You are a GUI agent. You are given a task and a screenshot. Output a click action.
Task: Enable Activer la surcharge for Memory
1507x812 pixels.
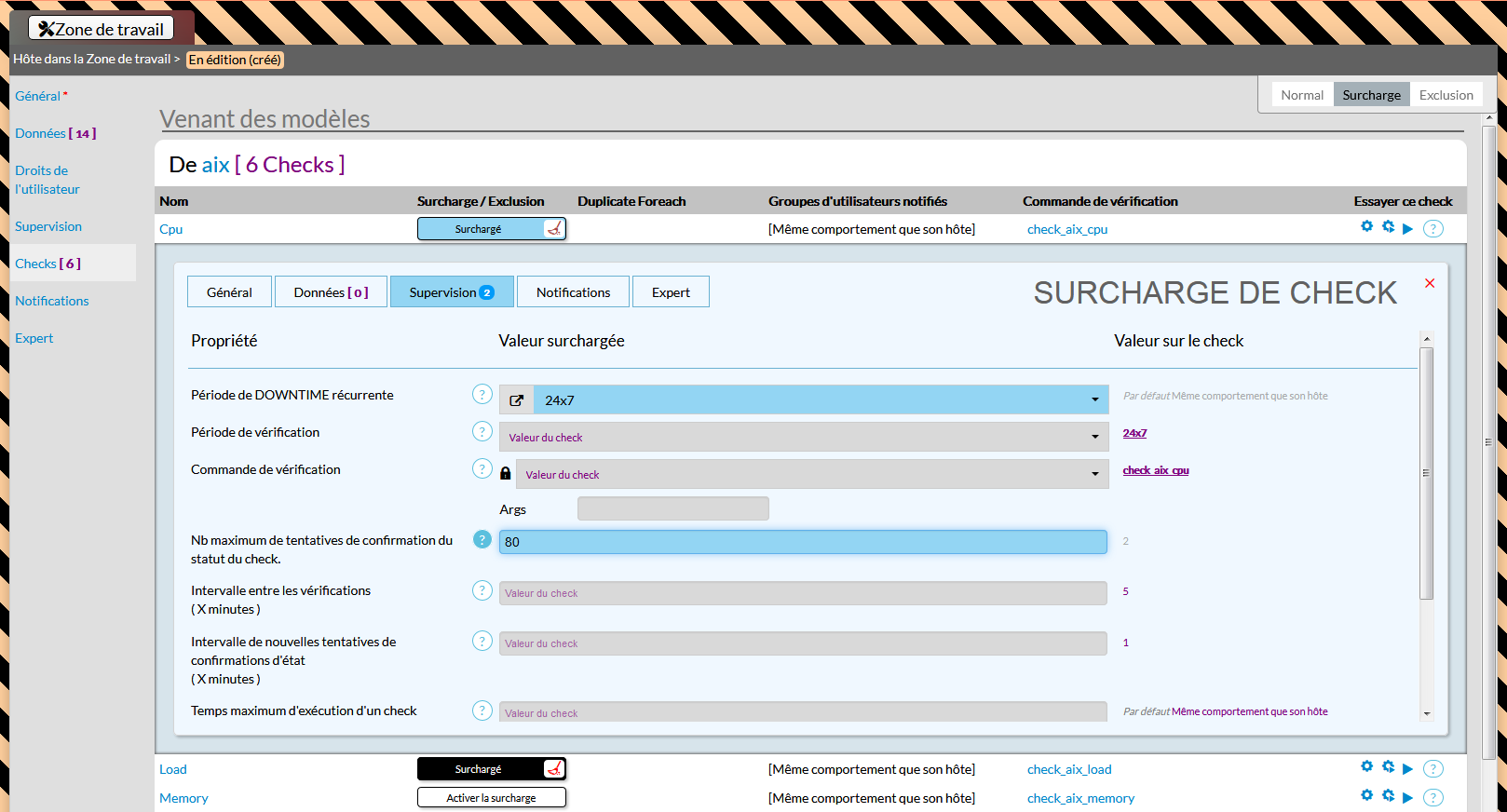coord(492,798)
